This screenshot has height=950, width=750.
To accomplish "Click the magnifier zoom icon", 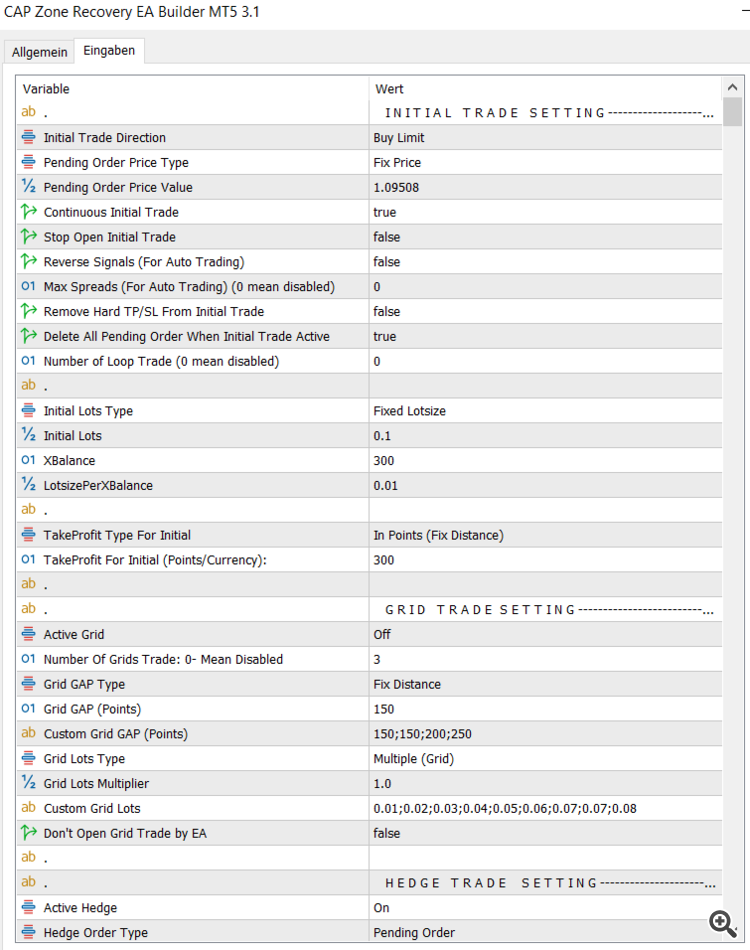I will pyautogui.click(x=722, y=923).
